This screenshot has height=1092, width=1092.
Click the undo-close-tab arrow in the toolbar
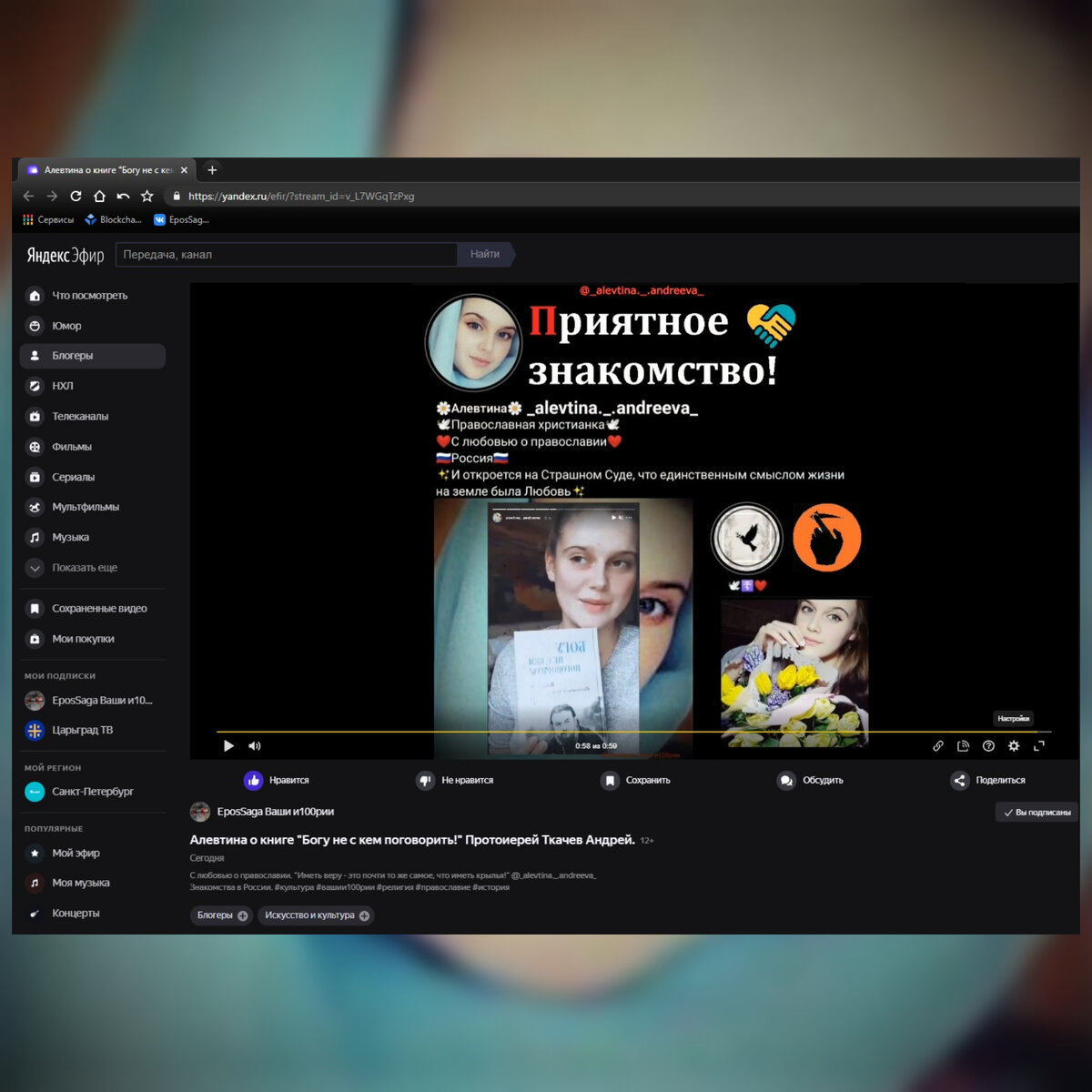pyautogui.click(x=123, y=196)
